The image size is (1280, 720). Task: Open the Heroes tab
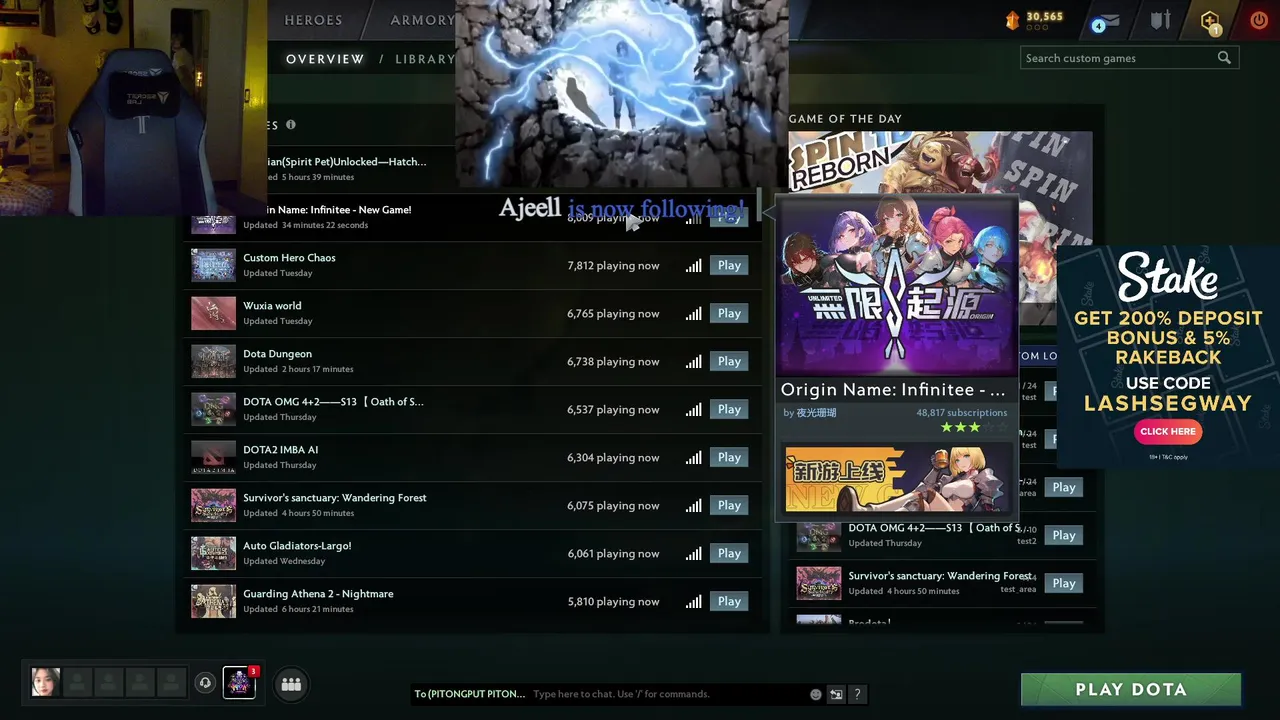coord(313,20)
